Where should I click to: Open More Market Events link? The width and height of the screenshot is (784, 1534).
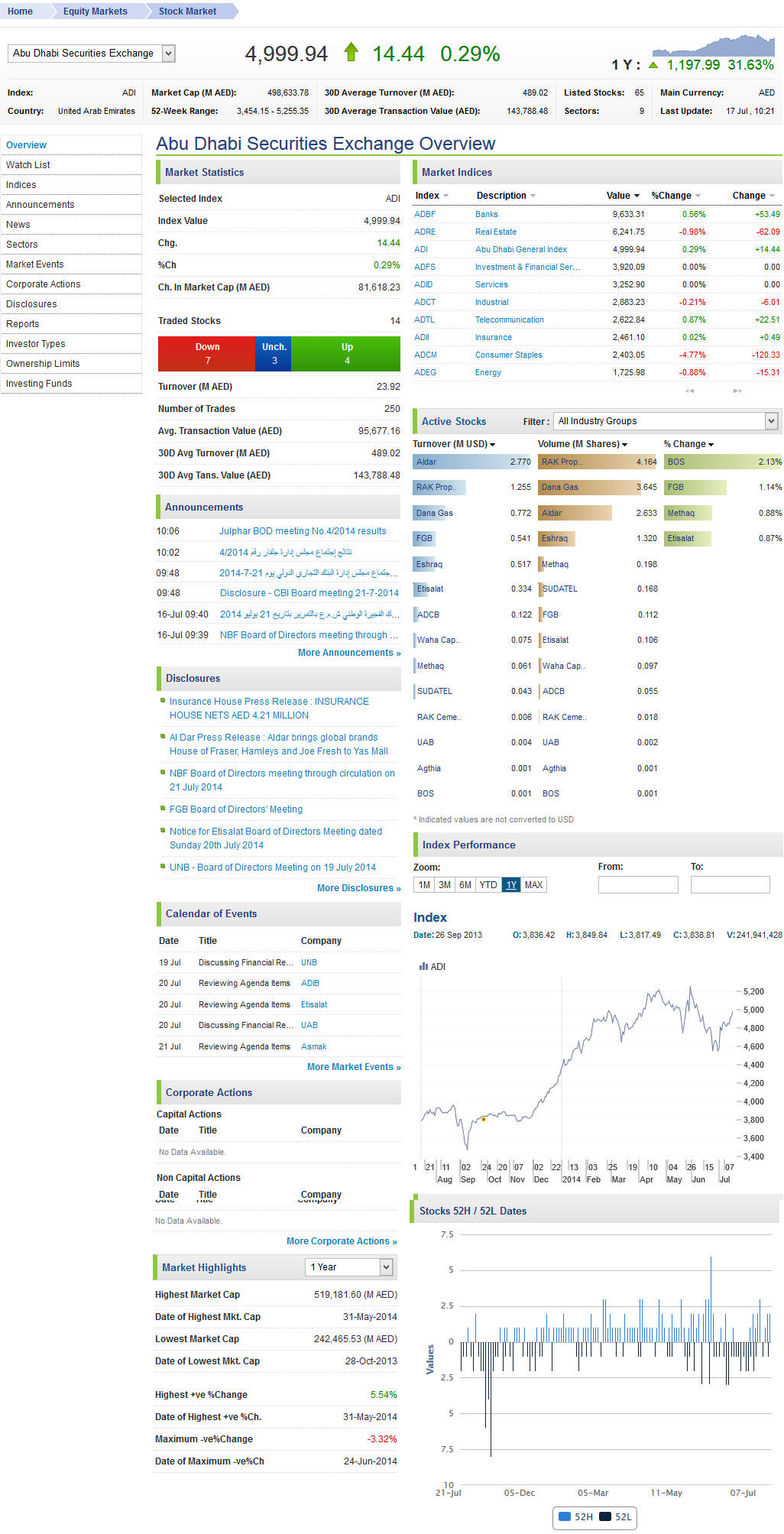tap(354, 1067)
